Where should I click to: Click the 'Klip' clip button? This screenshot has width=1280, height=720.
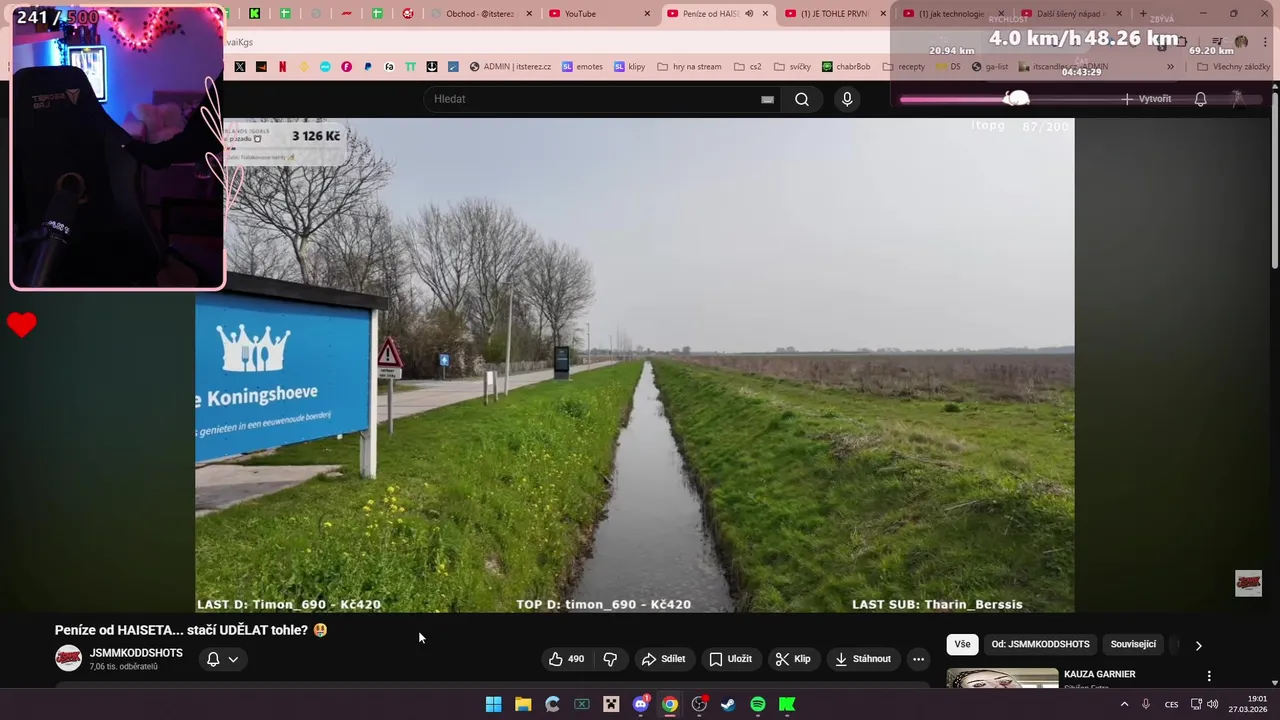coord(793,659)
